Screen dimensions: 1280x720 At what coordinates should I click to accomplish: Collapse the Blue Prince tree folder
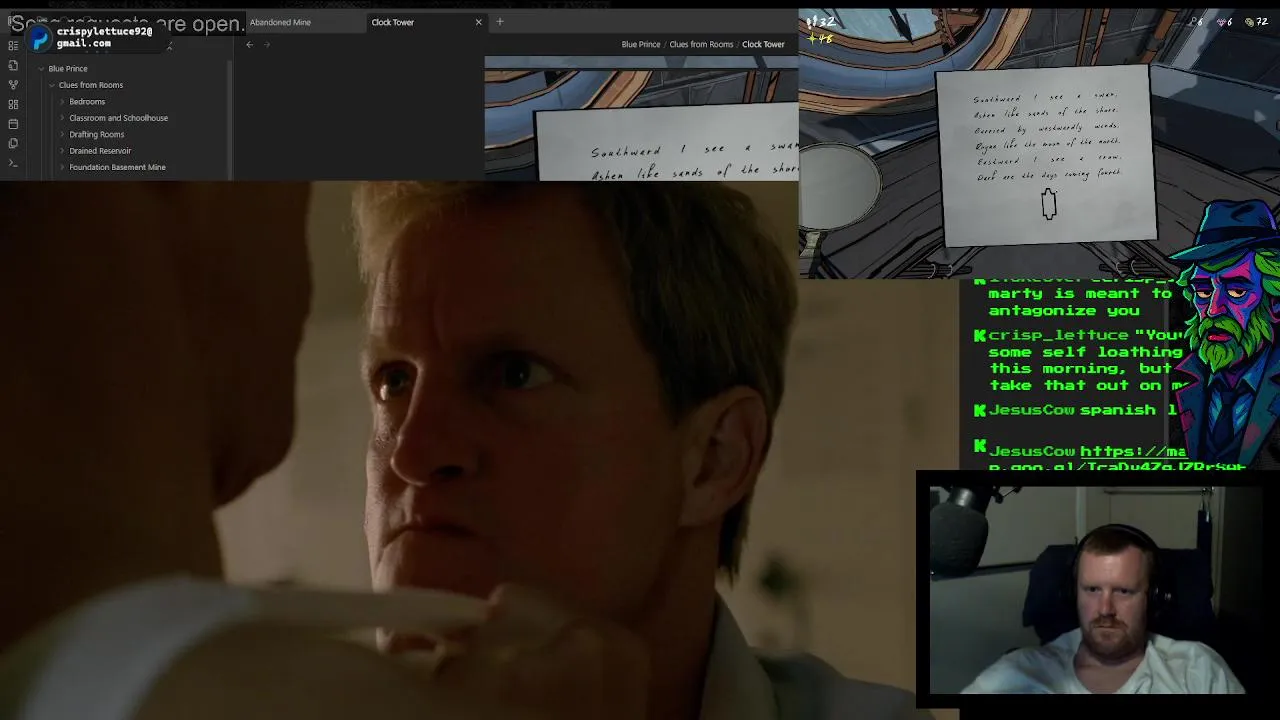41,69
